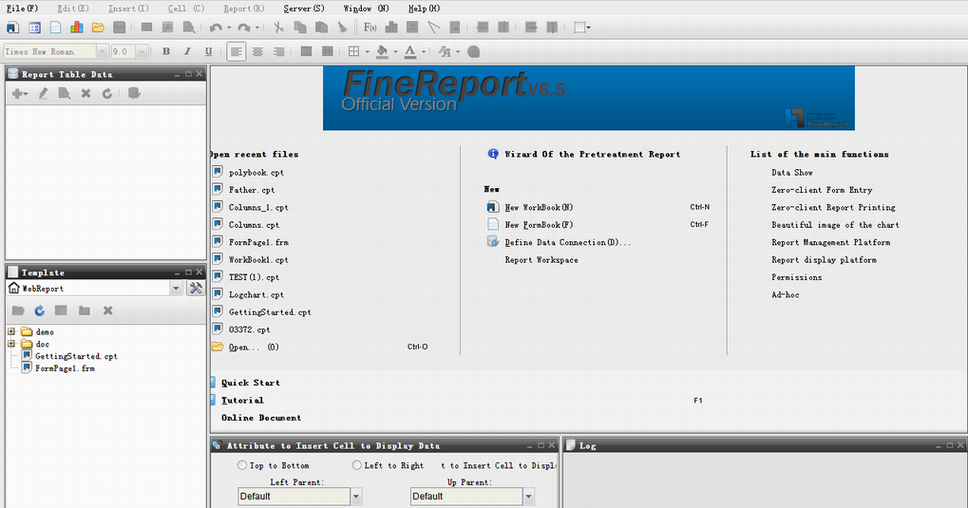
Task: Click the Online Document link
Action: click(261, 417)
